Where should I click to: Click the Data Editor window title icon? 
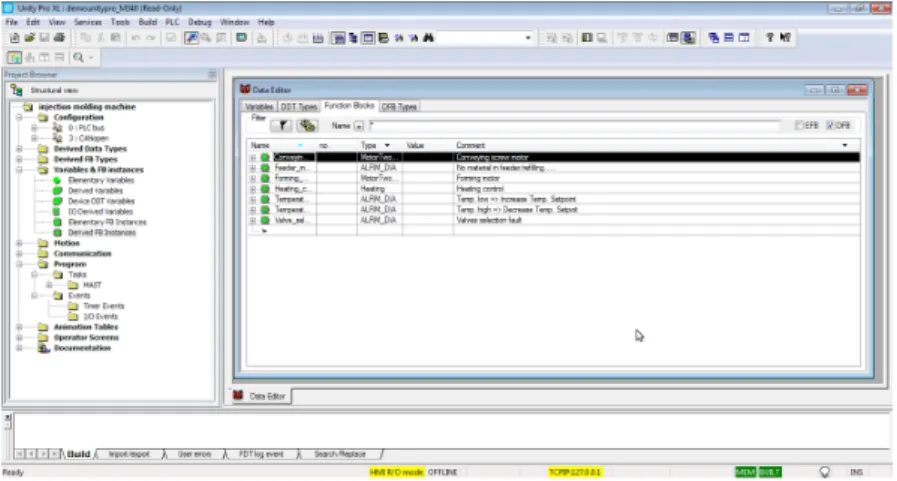point(245,89)
